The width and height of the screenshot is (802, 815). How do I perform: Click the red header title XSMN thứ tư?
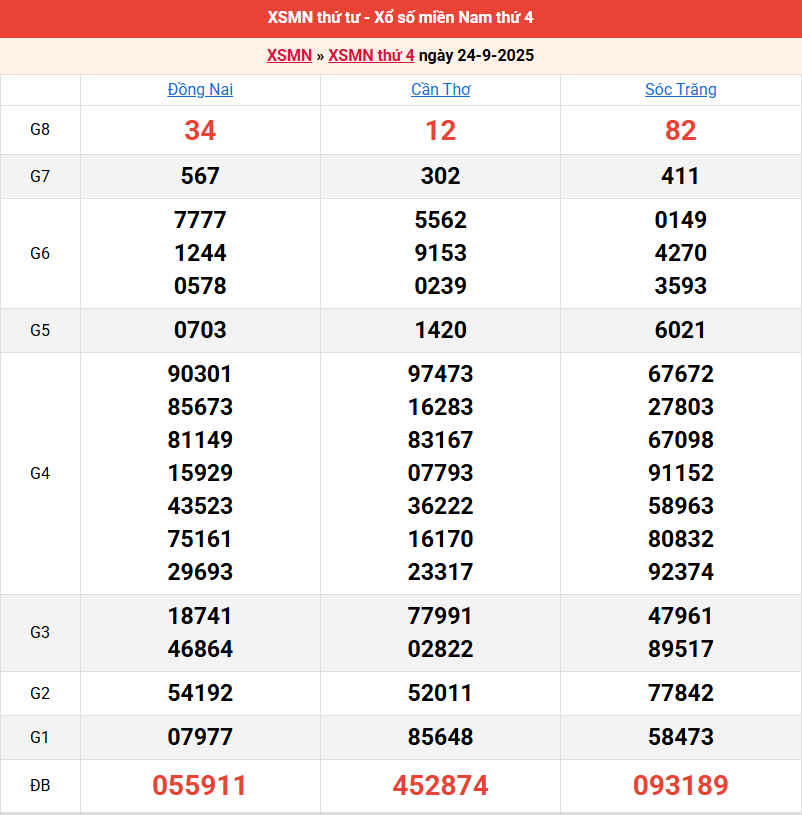click(x=400, y=18)
